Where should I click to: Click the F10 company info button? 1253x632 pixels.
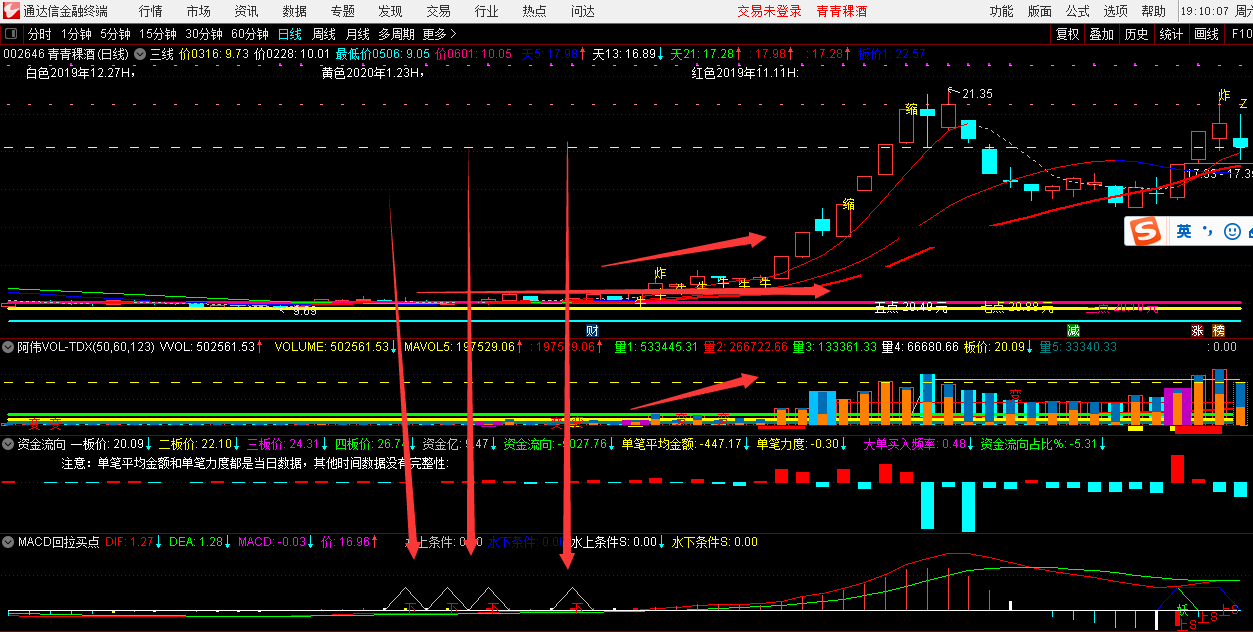[1240, 34]
